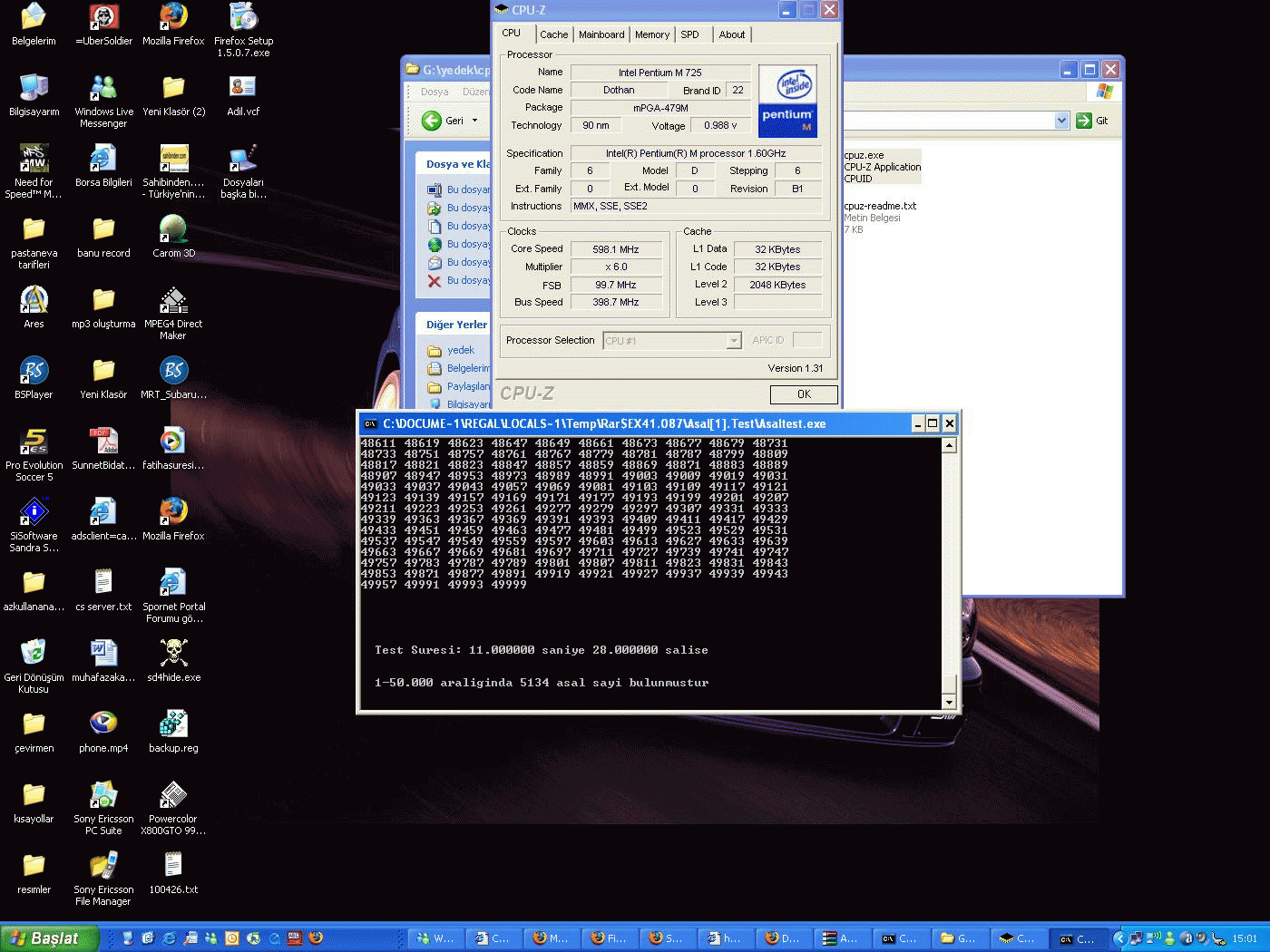Screen dimensions: 1270x952
Task: Select cpuz-readme.txt file in Explorer window
Action: tap(880, 218)
